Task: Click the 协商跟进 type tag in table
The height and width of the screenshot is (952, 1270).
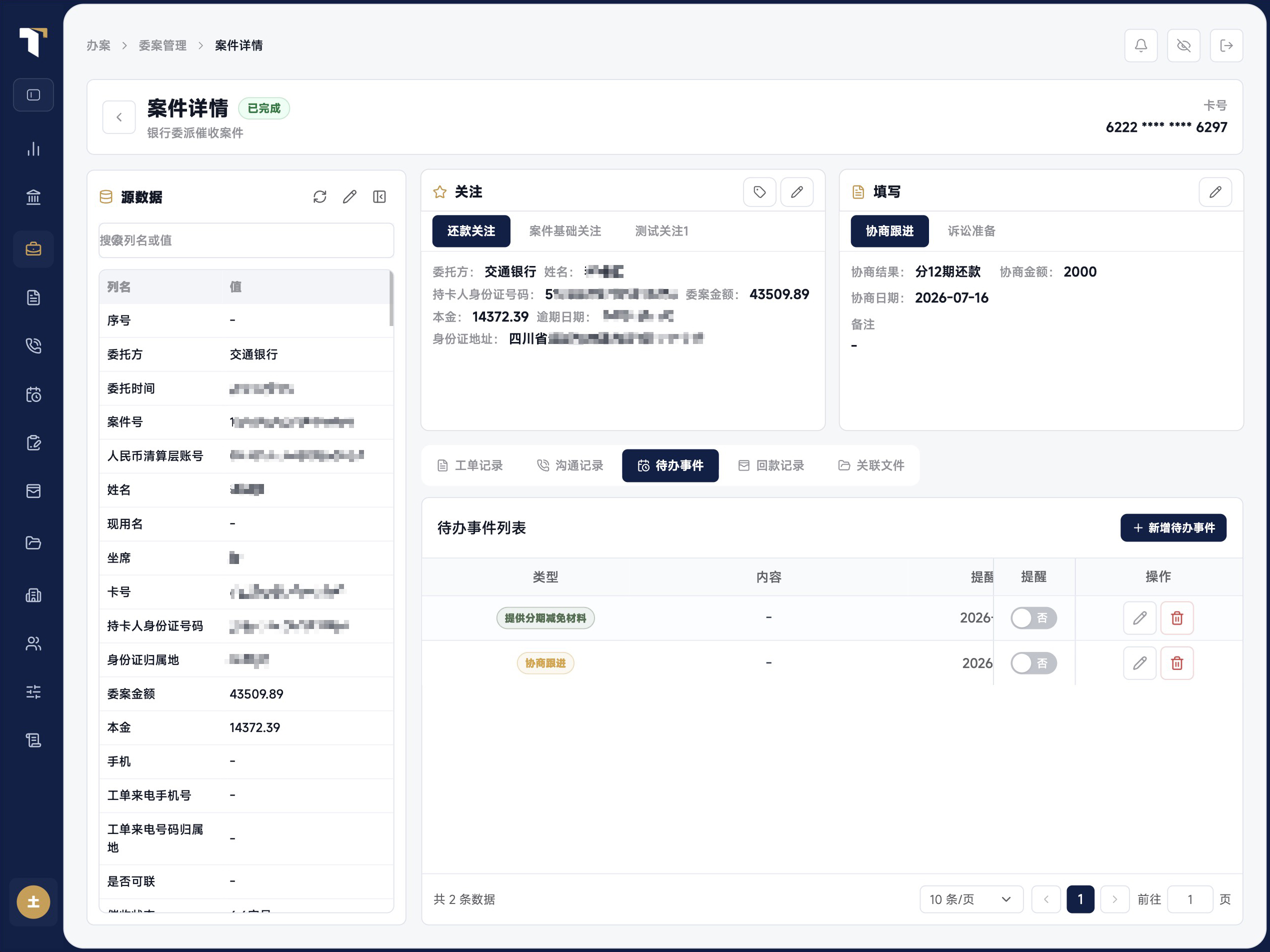Action: point(545,663)
